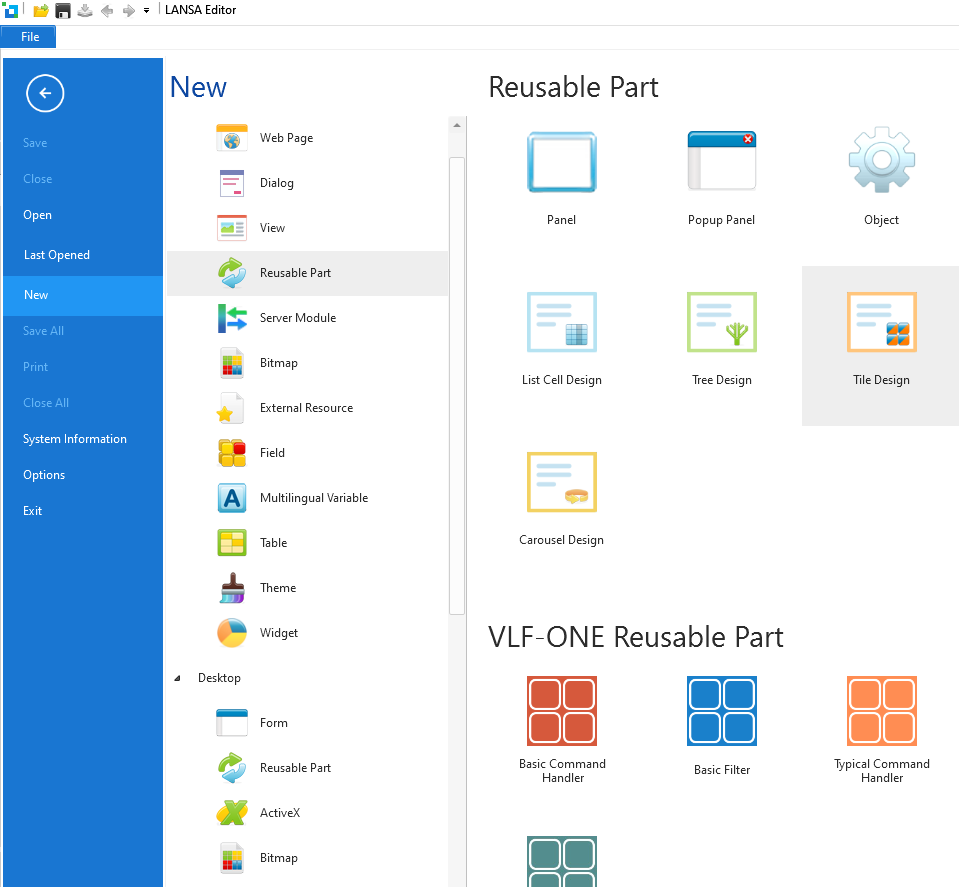Click the open folder icon in title bar
Viewport: 959px width, 887px height.
tap(41, 10)
